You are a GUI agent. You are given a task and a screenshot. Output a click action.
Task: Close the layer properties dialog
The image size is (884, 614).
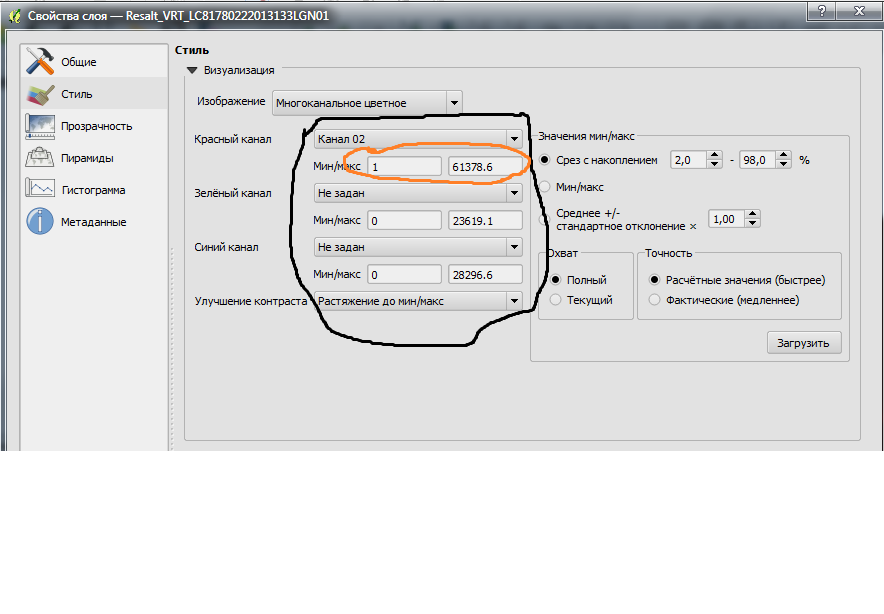tap(859, 11)
